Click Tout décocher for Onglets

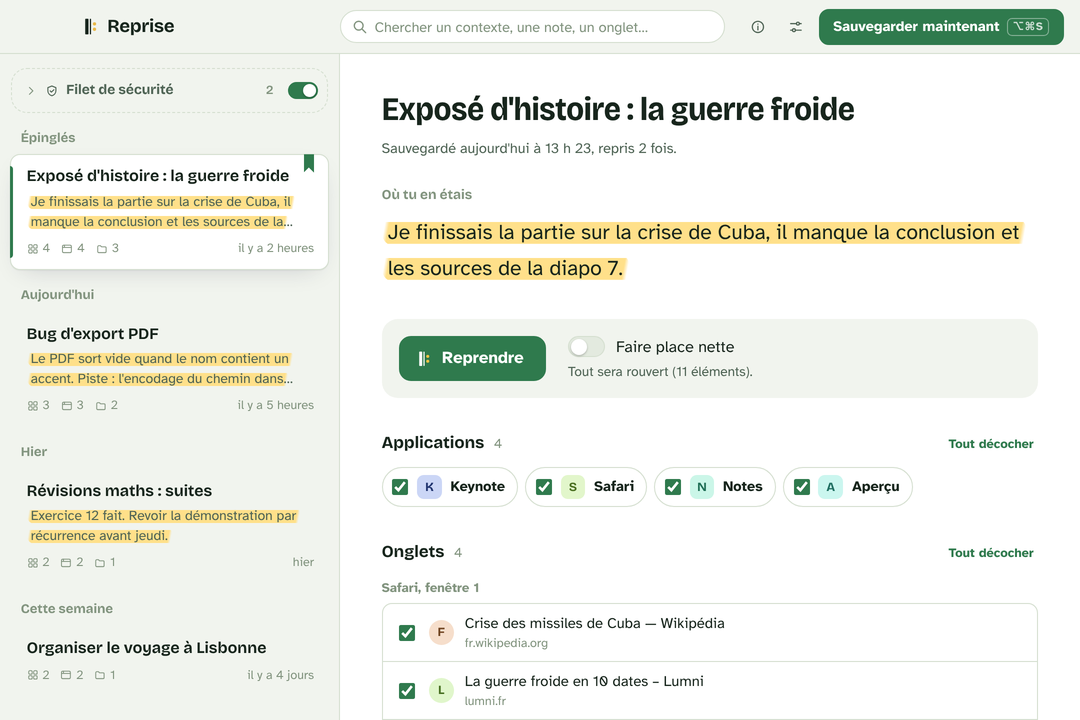pos(990,553)
